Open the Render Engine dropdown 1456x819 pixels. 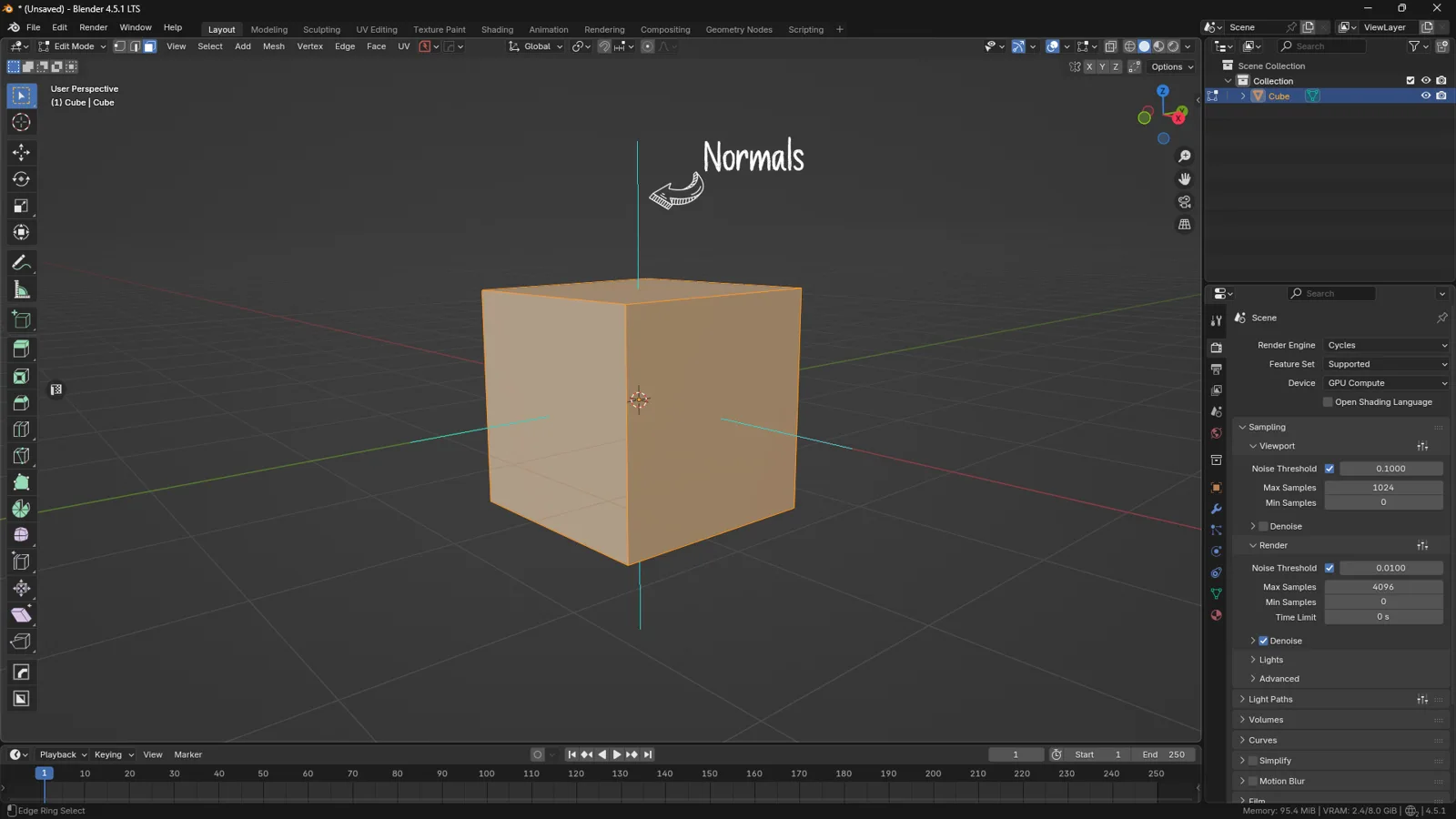pyautogui.click(x=1386, y=346)
